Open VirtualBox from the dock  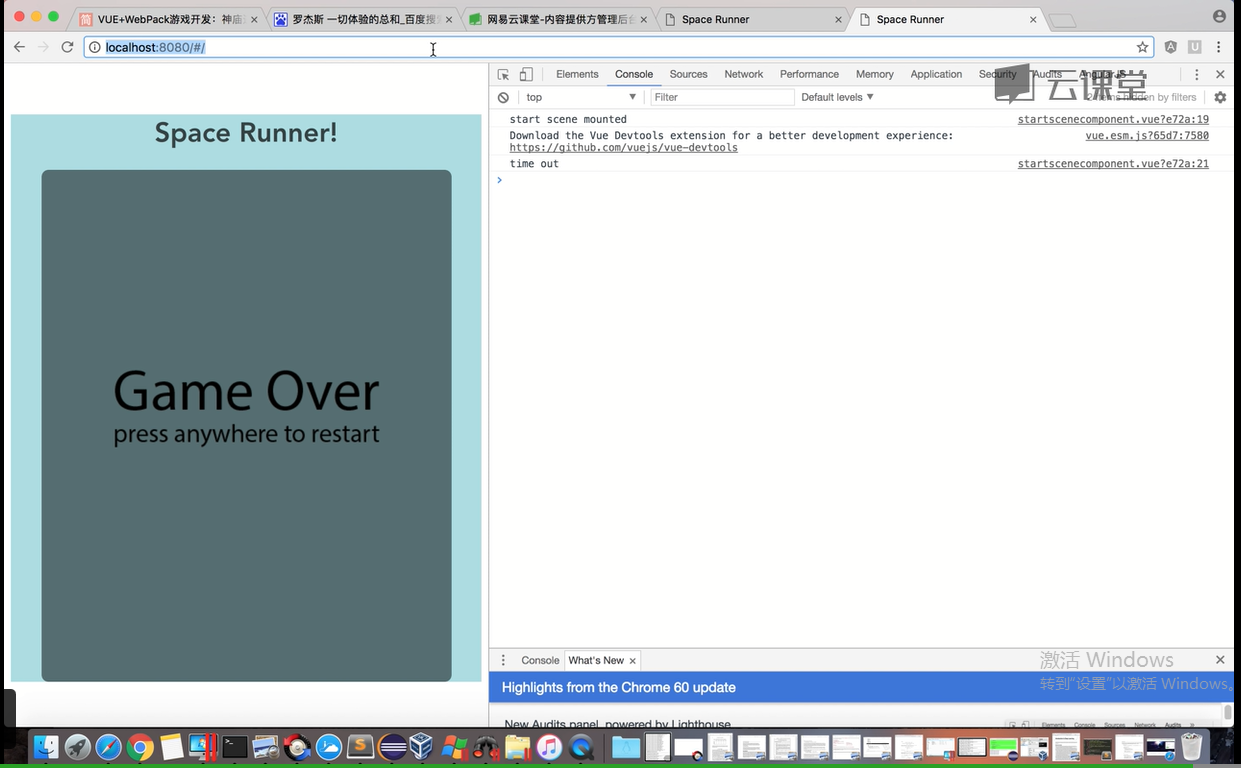pos(423,746)
